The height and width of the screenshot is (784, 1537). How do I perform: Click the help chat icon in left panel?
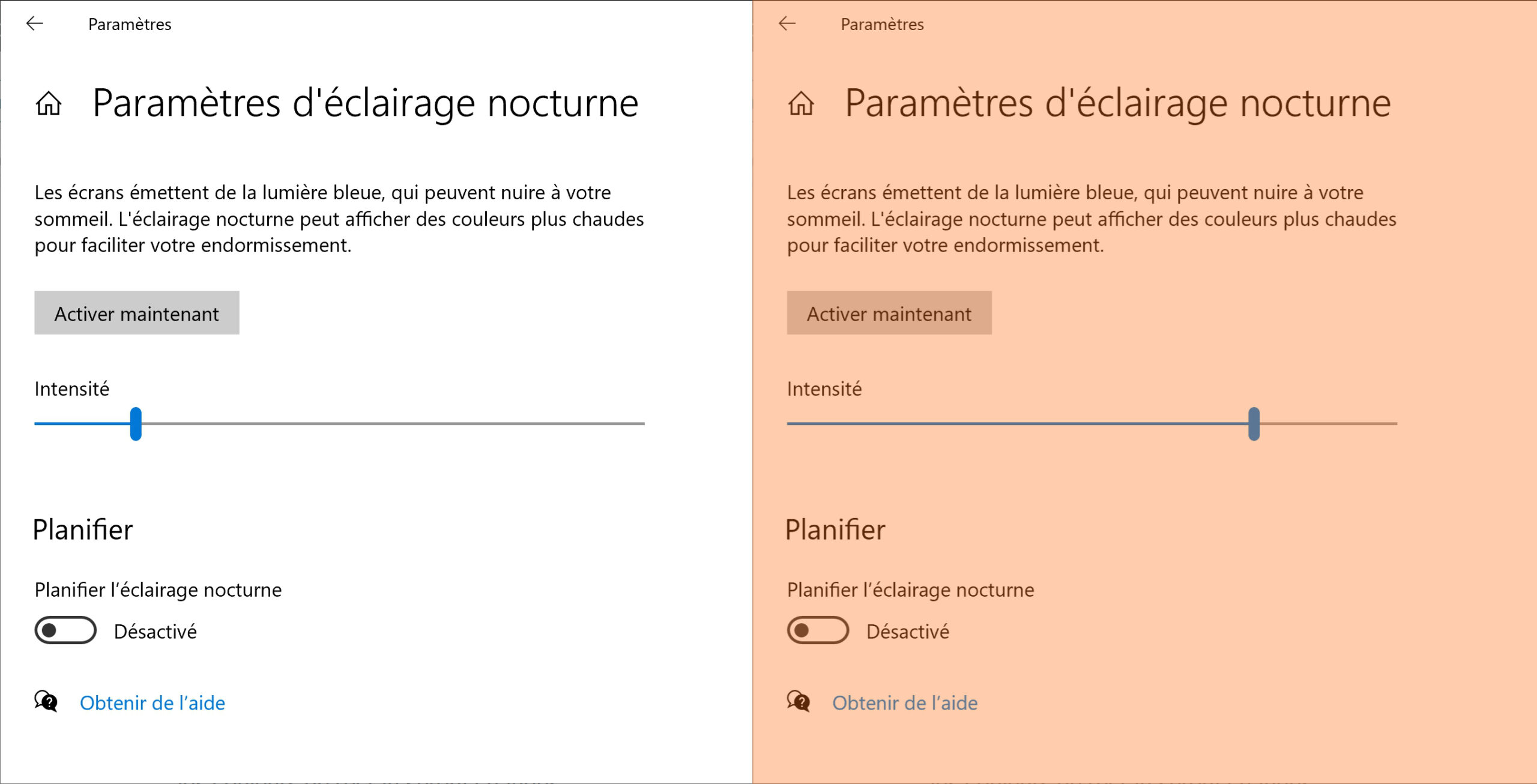click(46, 701)
